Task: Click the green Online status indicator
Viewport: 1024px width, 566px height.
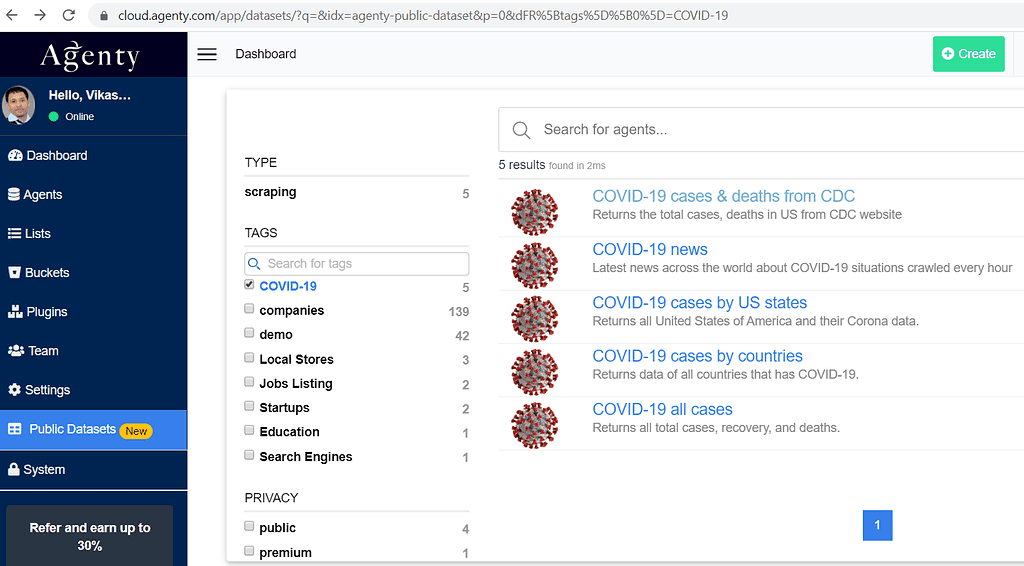Action: (x=54, y=117)
